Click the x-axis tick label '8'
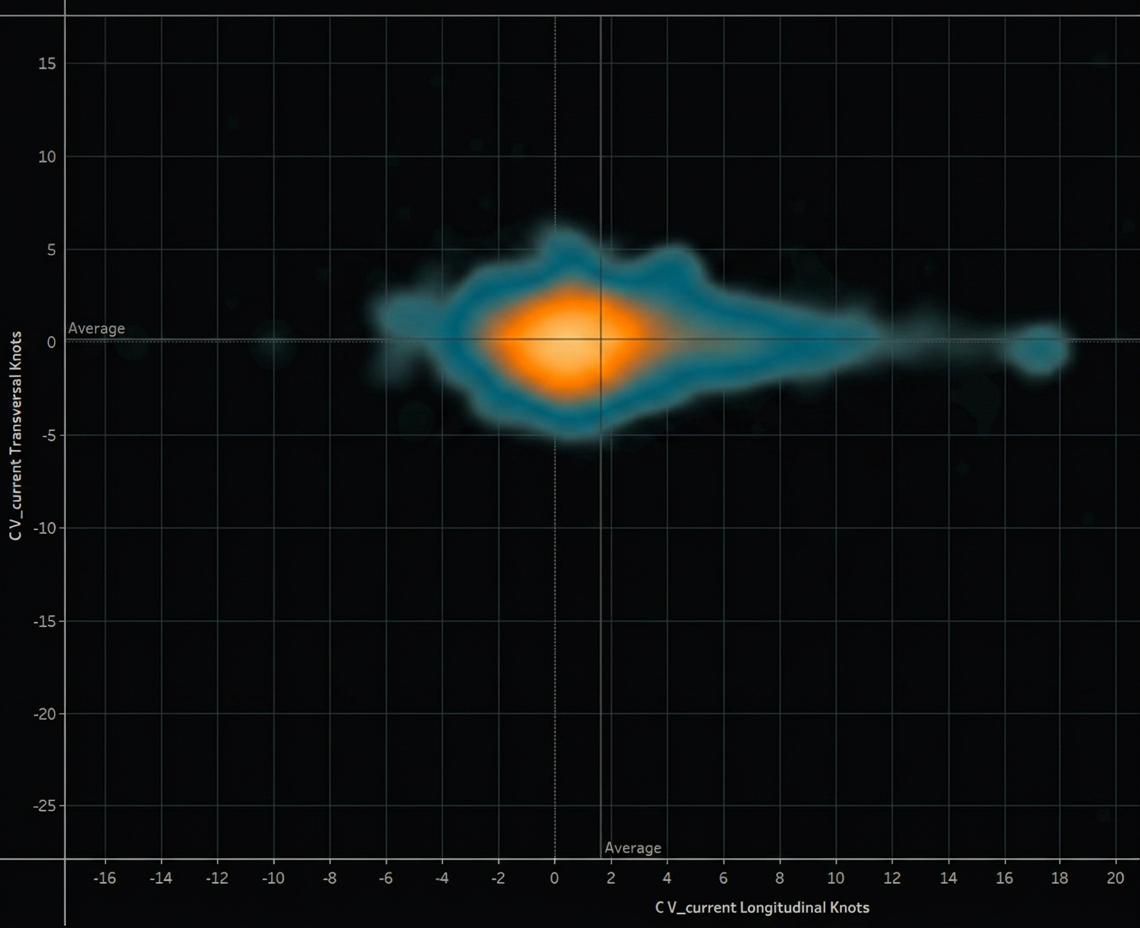Viewport: 1140px width, 928px height. click(x=779, y=878)
